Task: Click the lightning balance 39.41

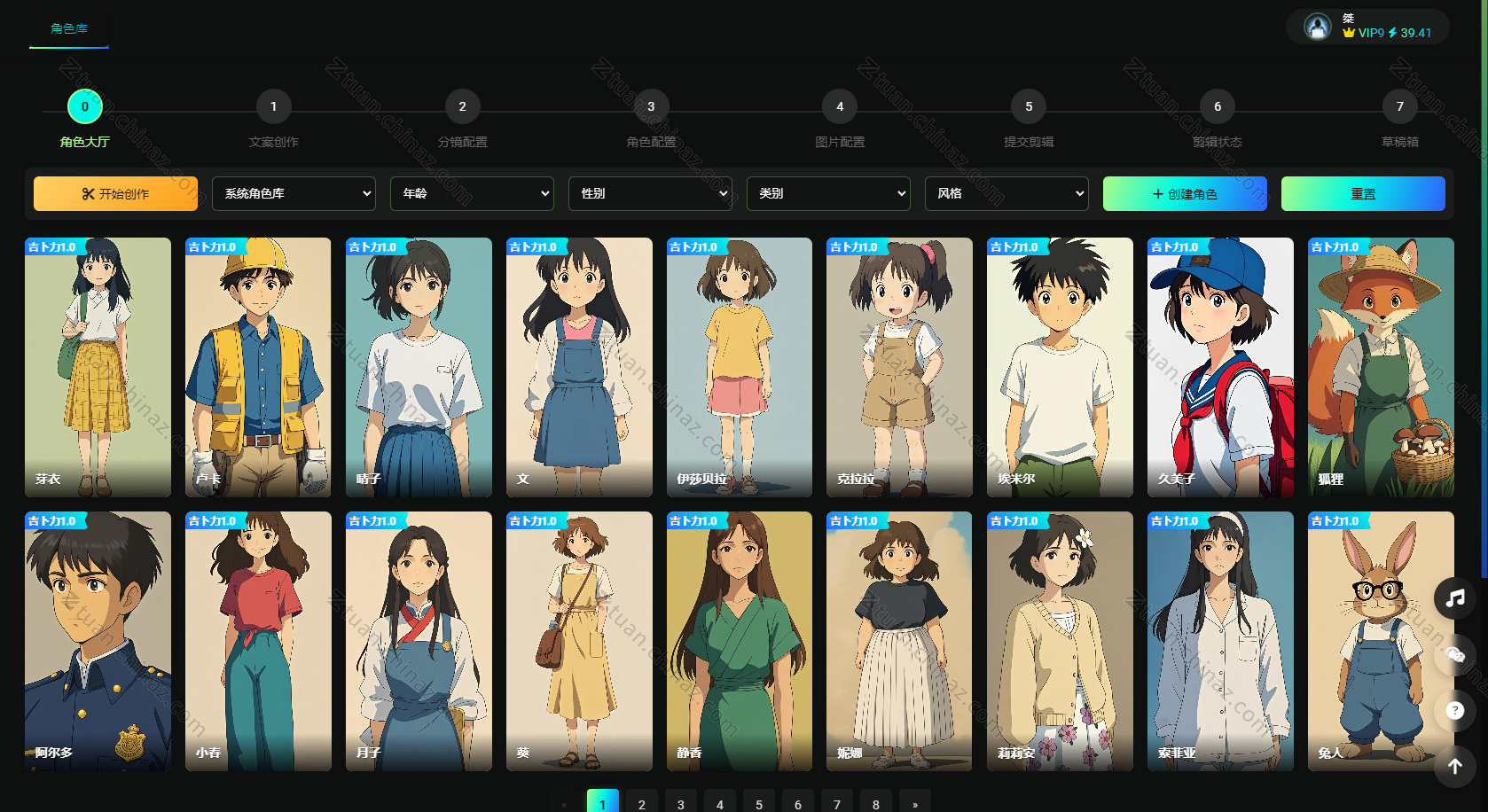Action: [x=1410, y=33]
